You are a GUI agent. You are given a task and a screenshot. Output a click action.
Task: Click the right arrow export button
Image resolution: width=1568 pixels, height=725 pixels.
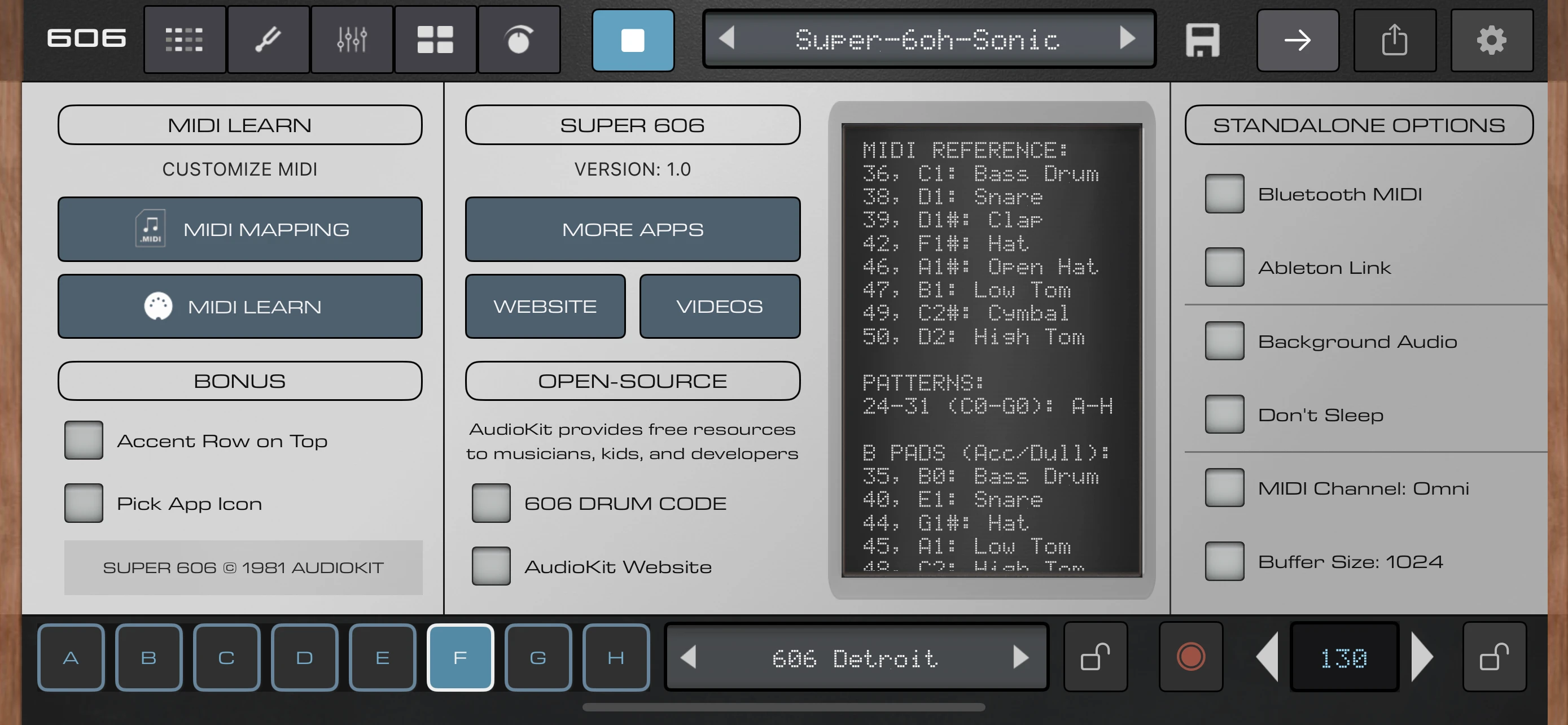(1298, 41)
